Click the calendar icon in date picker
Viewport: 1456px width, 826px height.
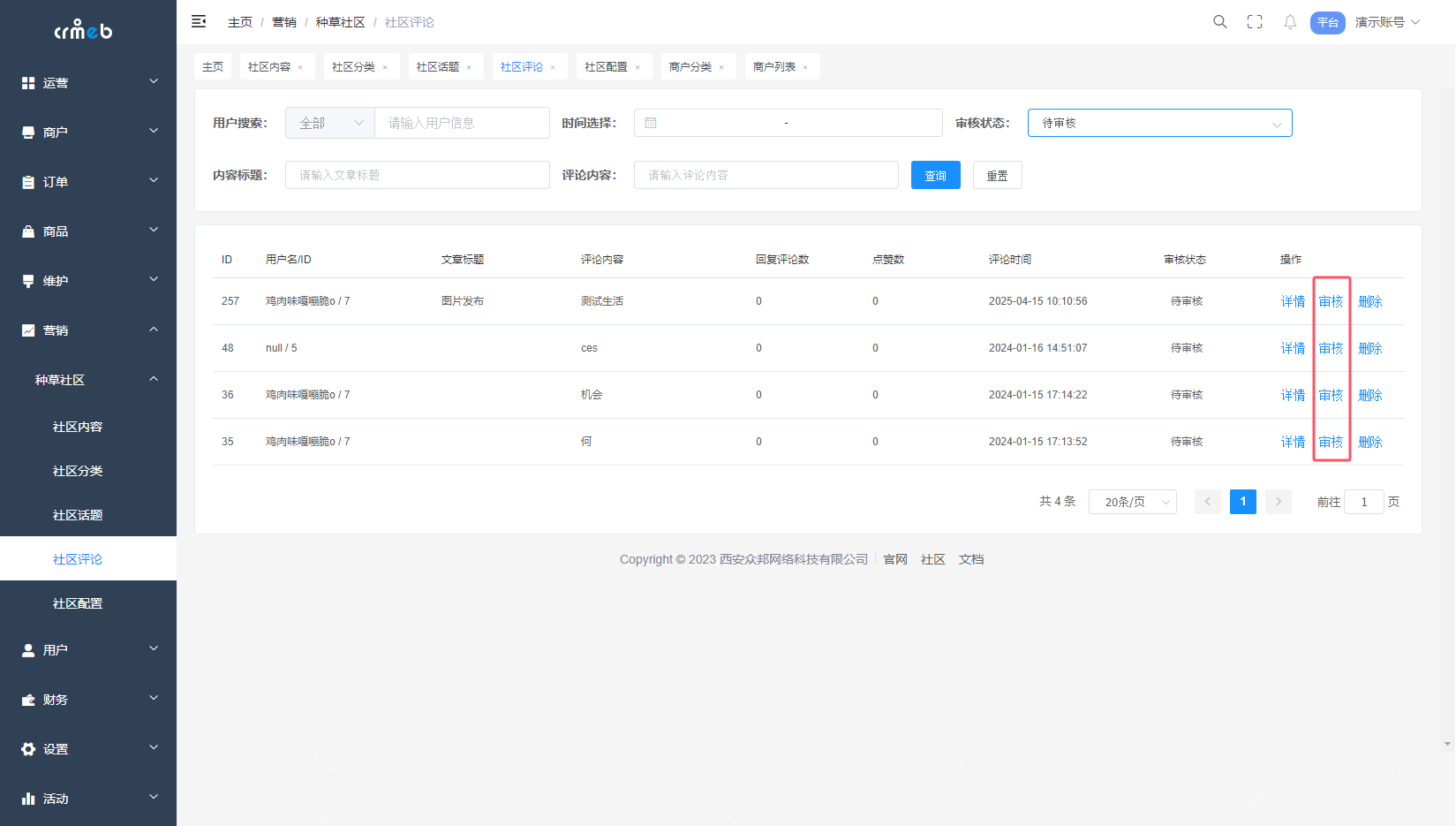coord(651,123)
